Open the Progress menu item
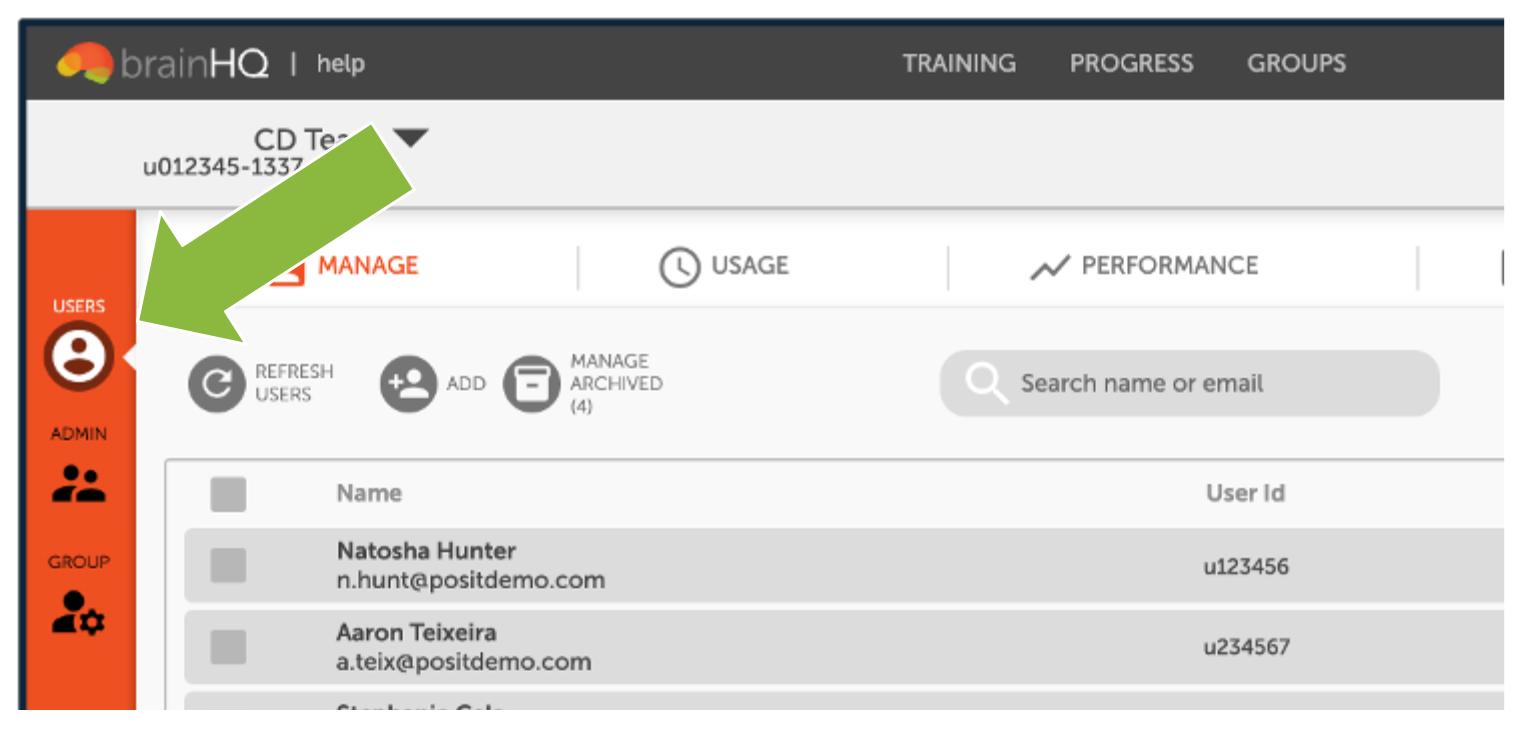This screenshot has width=1527, height=746. click(x=1131, y=63)
